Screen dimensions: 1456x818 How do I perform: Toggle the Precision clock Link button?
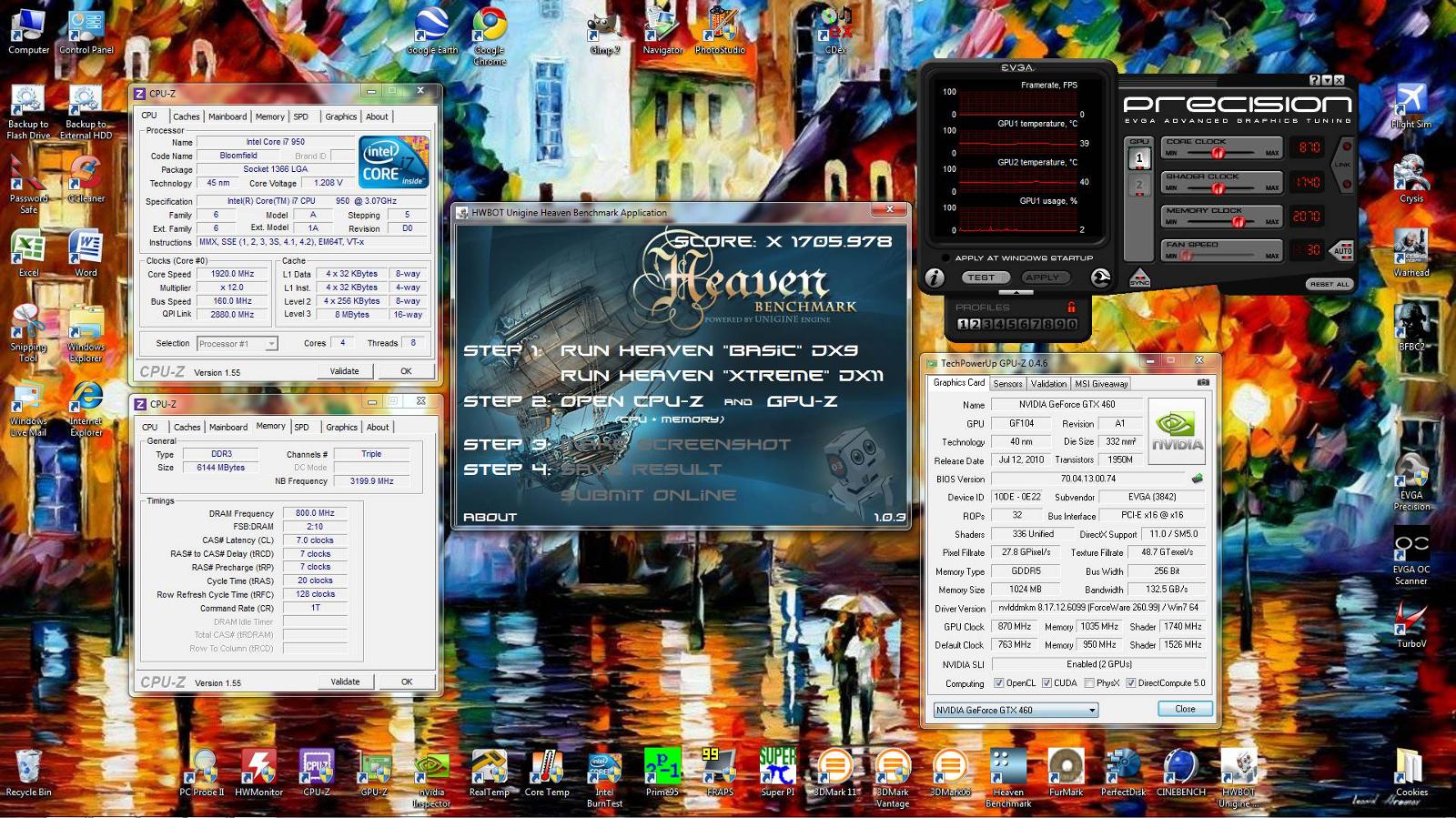click(x=1343, y=164)
